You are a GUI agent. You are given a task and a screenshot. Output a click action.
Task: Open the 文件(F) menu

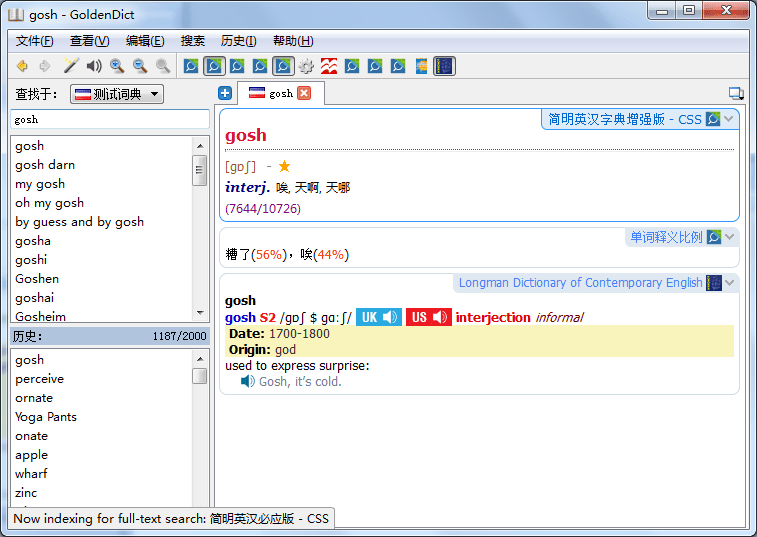34,41
